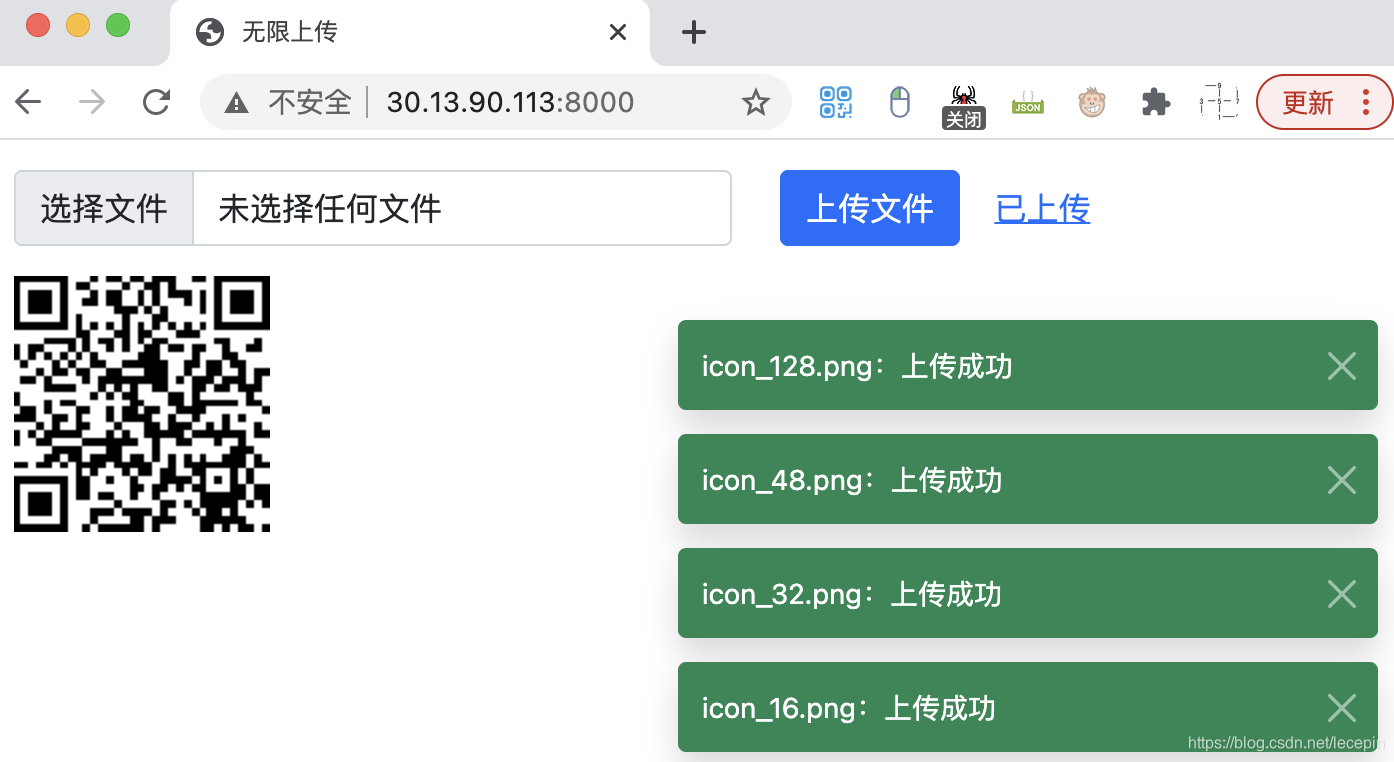
Task: Reload the page with refresh icon
Action: [156, 102]
